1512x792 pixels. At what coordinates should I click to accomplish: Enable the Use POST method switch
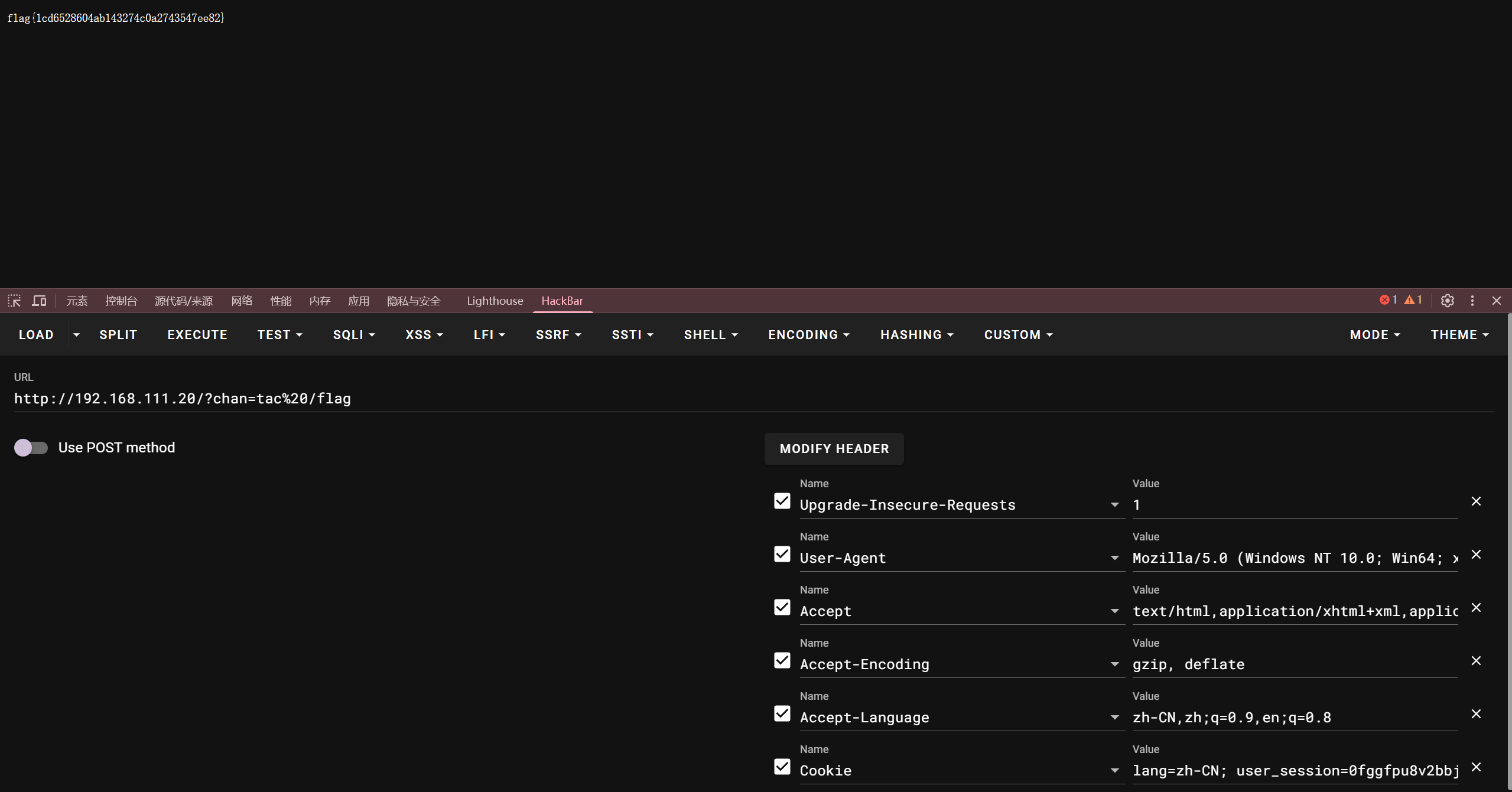31,448
